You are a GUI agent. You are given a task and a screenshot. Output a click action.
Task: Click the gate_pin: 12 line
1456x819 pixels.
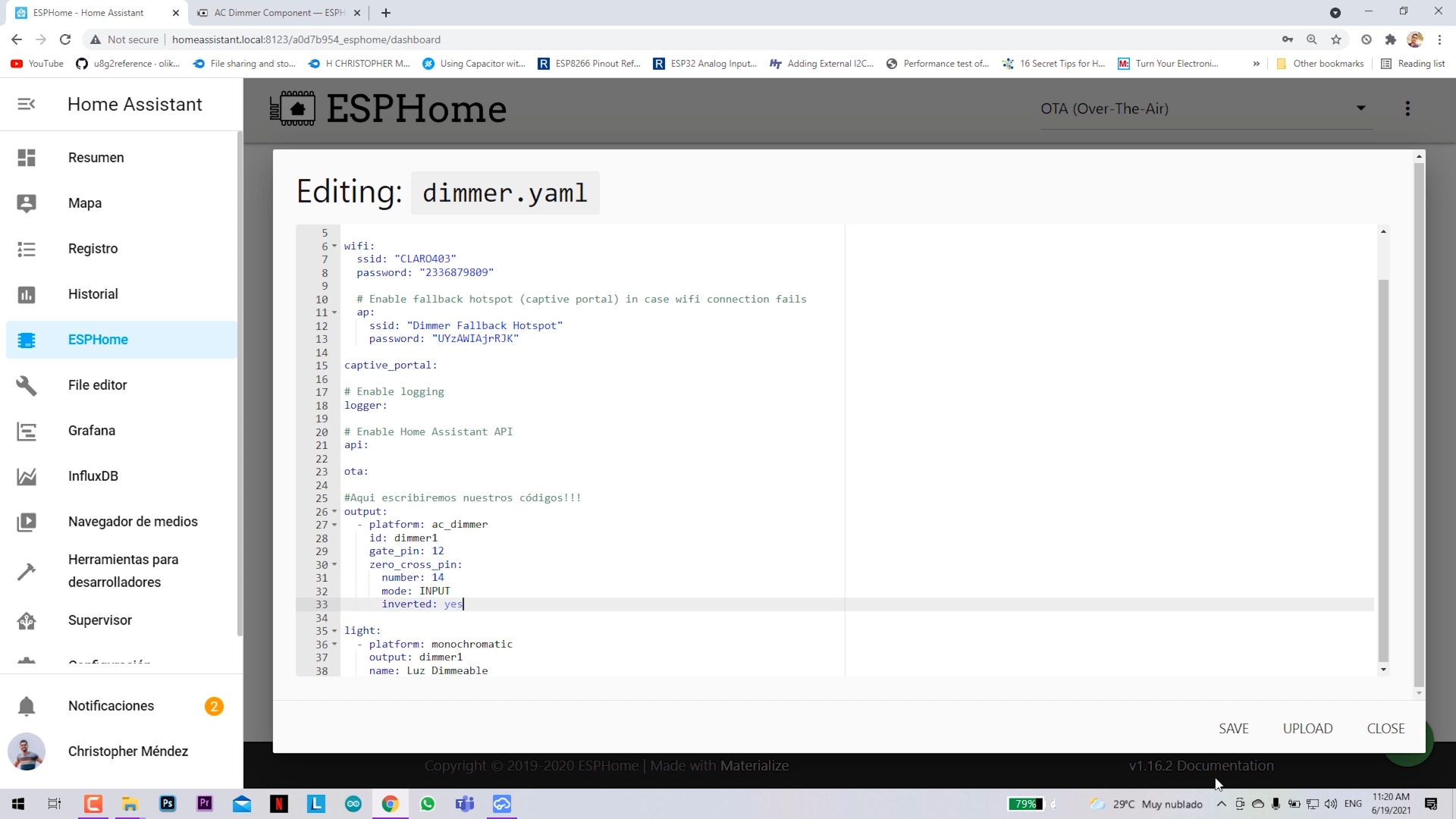[x=406, y=551]
